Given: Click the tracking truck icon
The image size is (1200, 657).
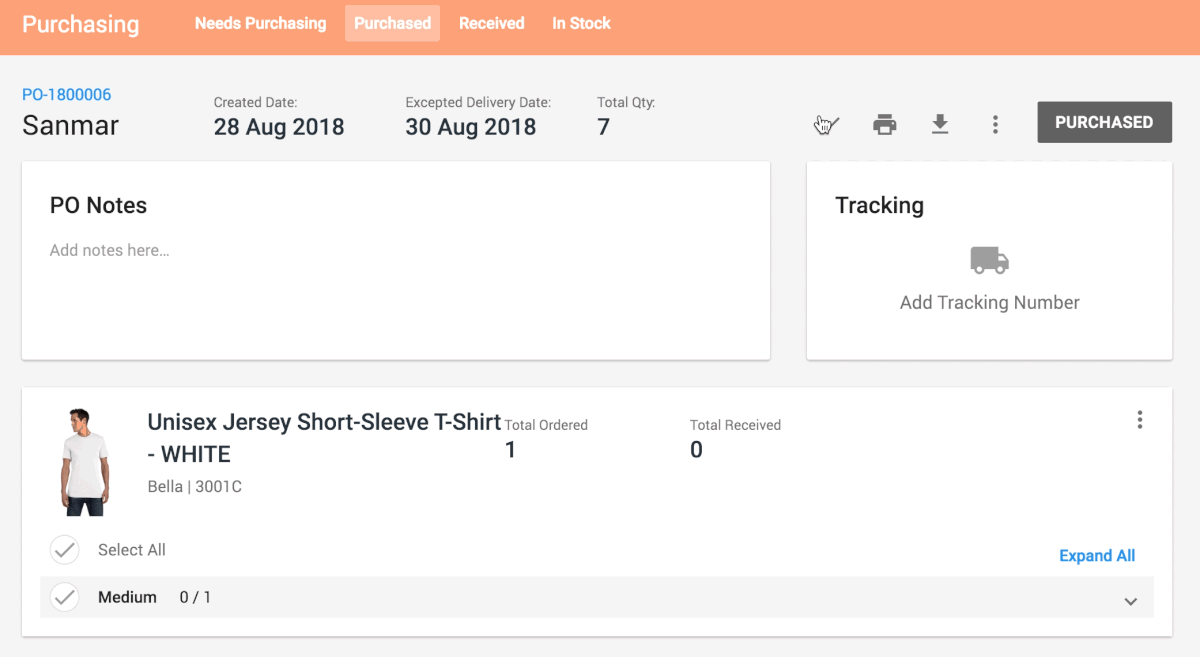Looking at the screenshot, I should point(989,261).
